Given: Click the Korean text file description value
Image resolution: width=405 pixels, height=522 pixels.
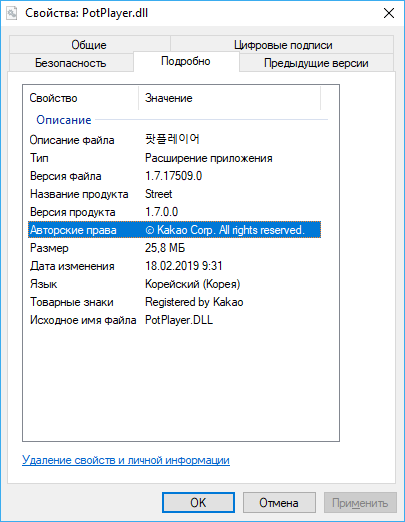Looking at the screenshot, I should click(x=172, y=139).
